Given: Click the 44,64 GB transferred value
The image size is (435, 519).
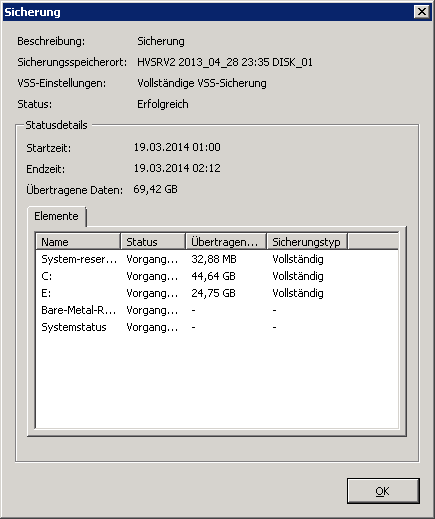Looking at the screenshot, I should click(x=213, y=276).
